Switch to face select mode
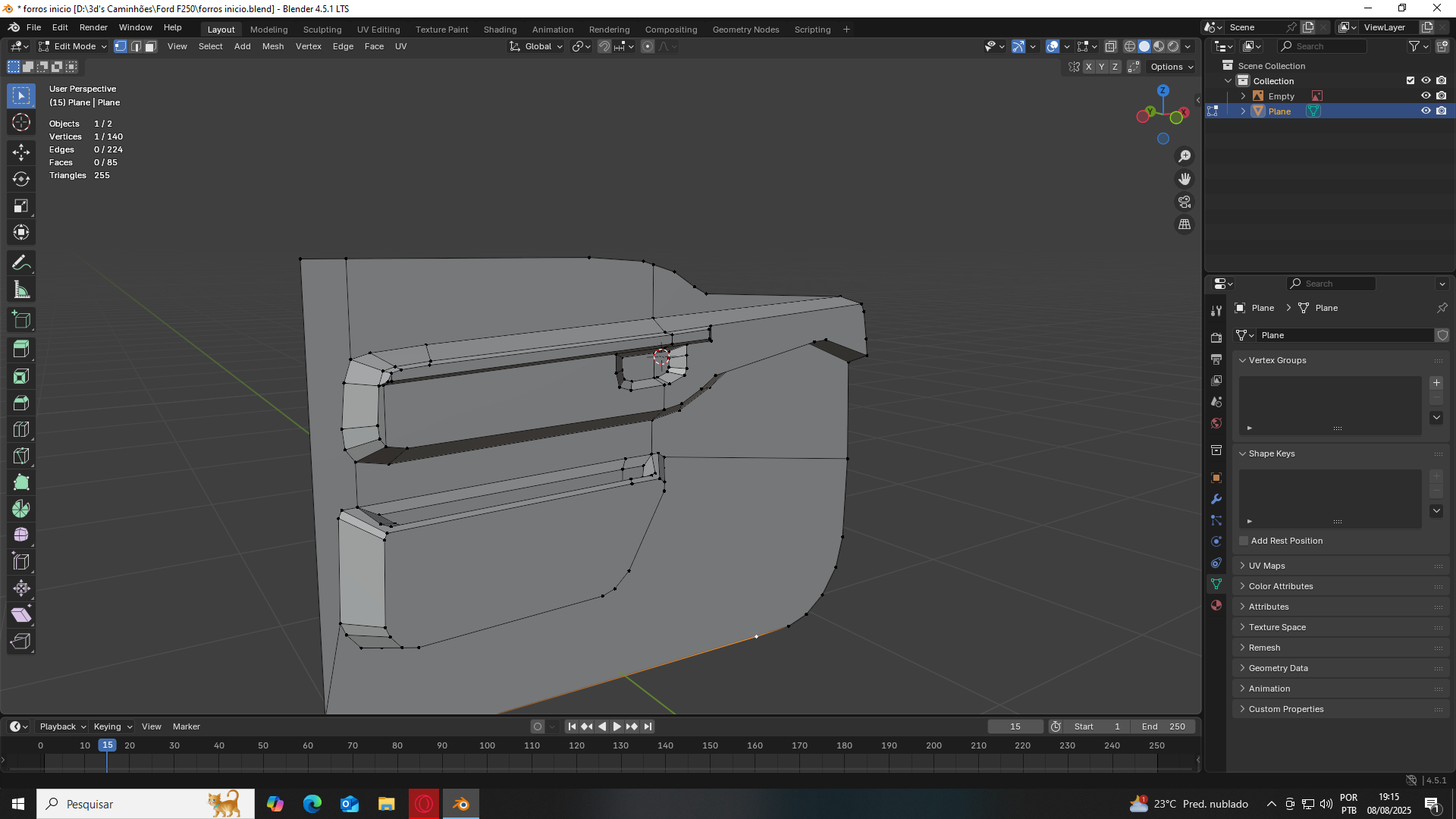 150,46
